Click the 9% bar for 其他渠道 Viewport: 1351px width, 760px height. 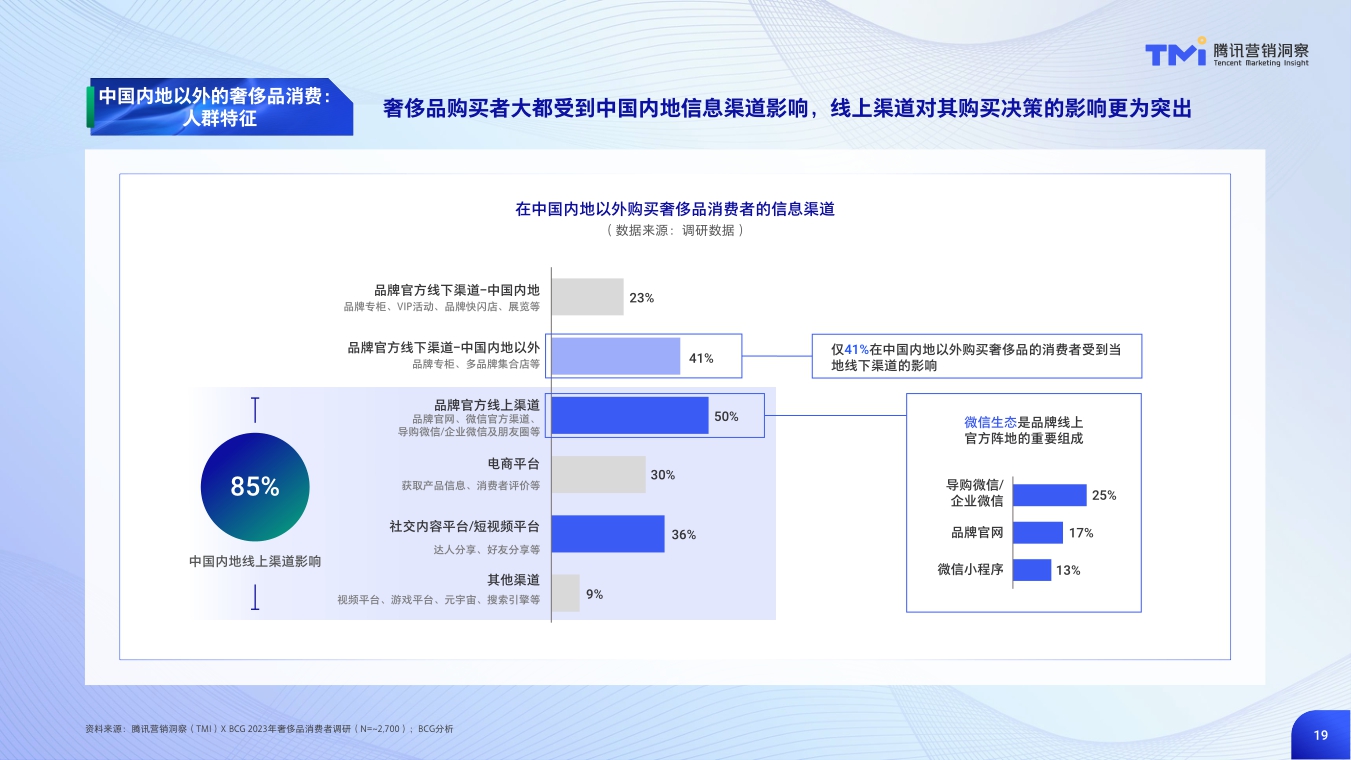(565, 595)
